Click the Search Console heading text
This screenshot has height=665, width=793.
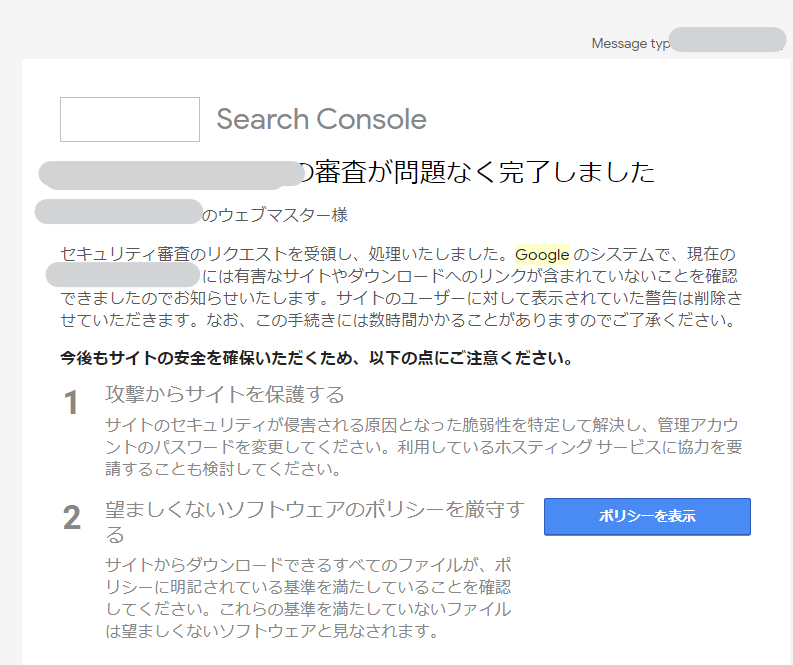point(321,119)
